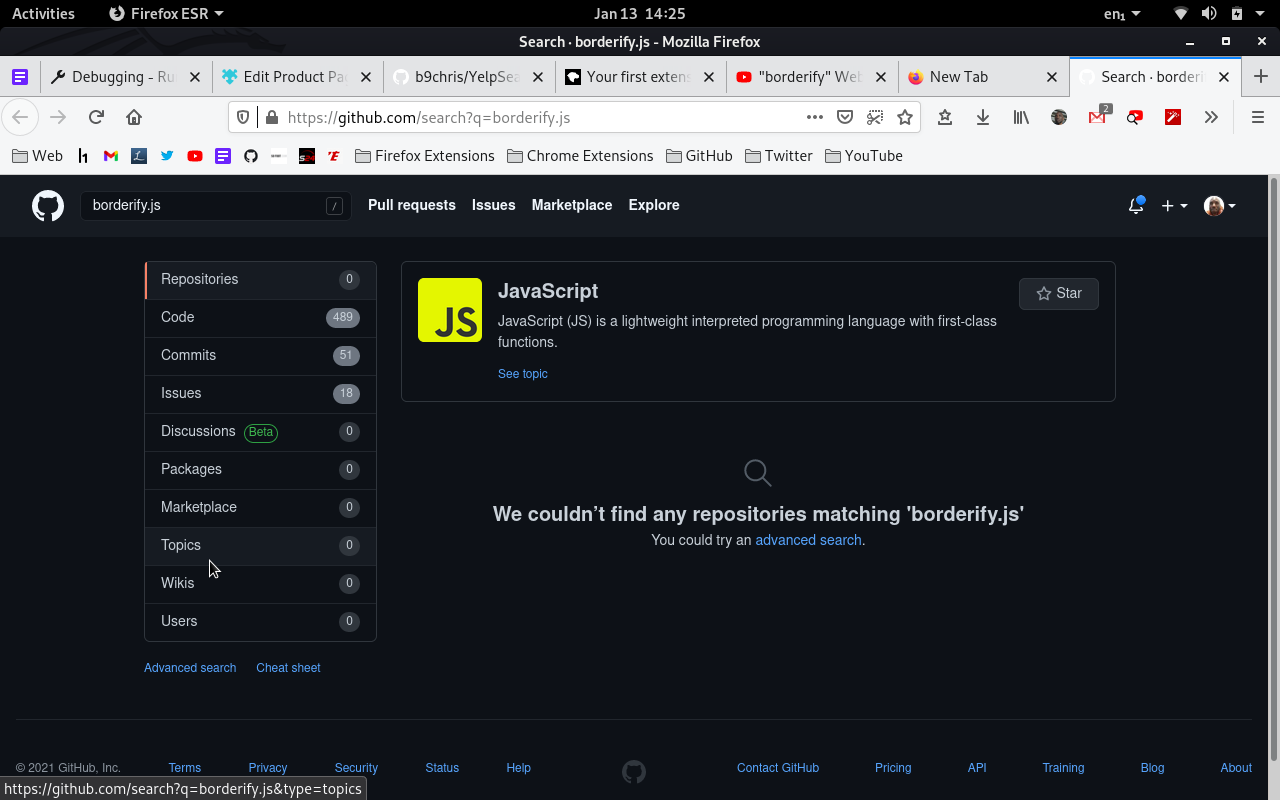Open page actions three-dot menu
This screenshot has height=800, width=1280.
point(815,117)
